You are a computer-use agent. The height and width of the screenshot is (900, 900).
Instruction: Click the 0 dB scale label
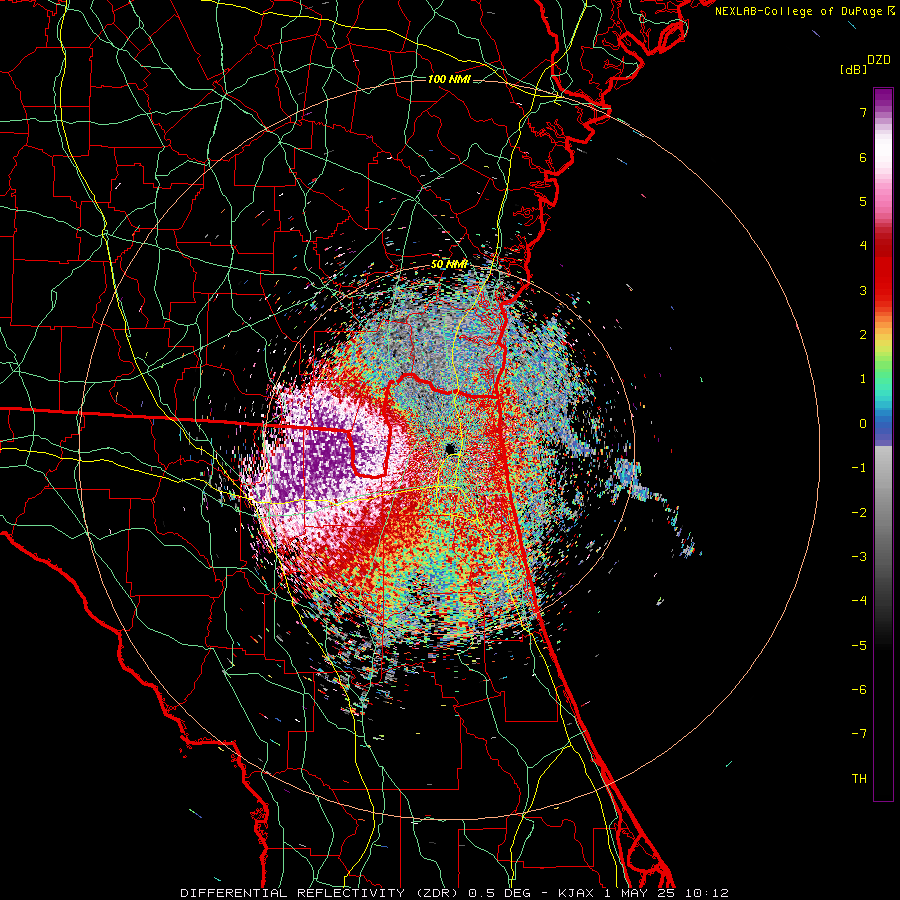(x=863, y=424)
